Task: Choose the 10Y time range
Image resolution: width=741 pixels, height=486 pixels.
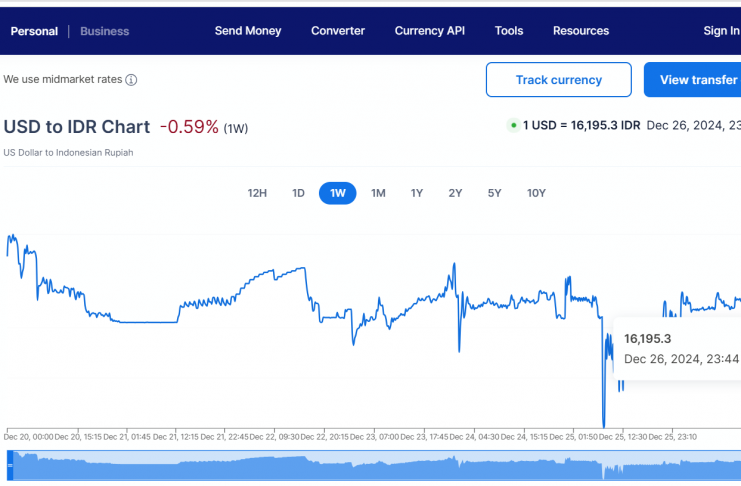Action: (x=536, y=193)
